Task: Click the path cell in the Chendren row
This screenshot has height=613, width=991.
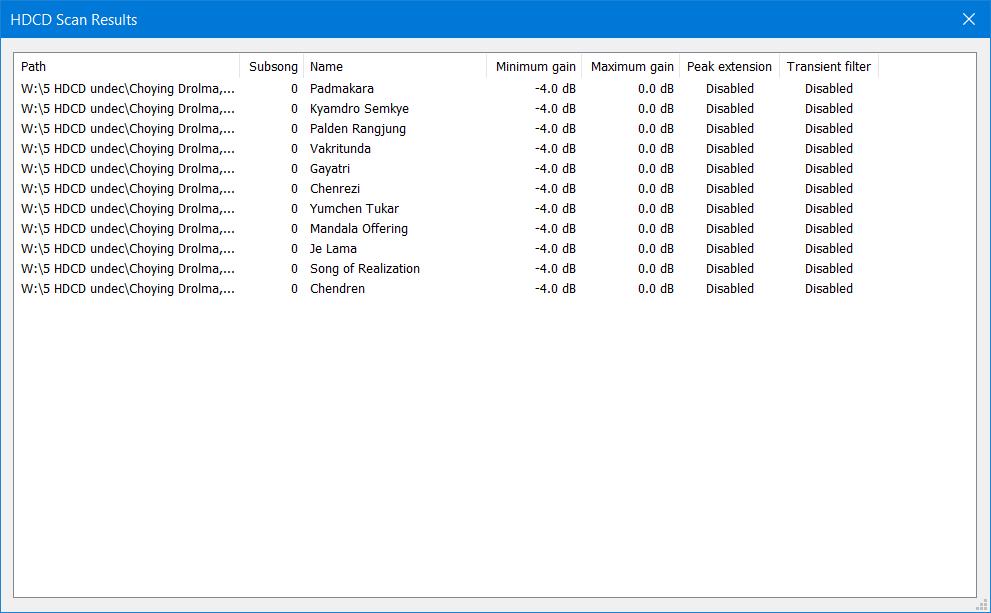Action: coord(128,289)
